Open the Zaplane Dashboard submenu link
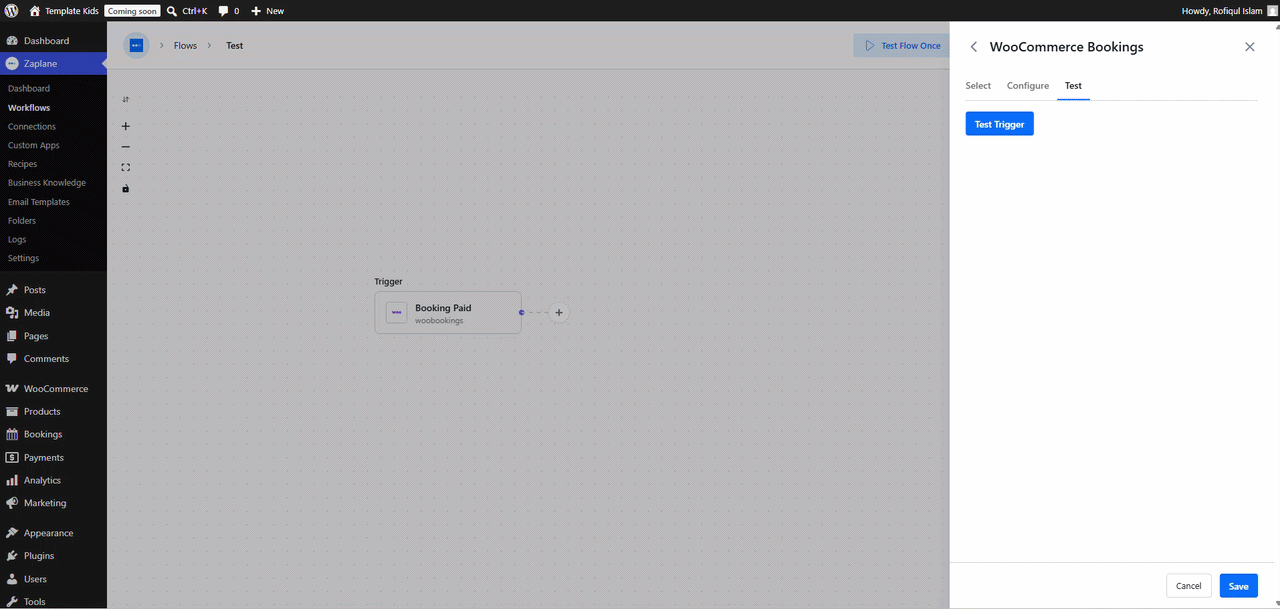 (x=29, y=88)
